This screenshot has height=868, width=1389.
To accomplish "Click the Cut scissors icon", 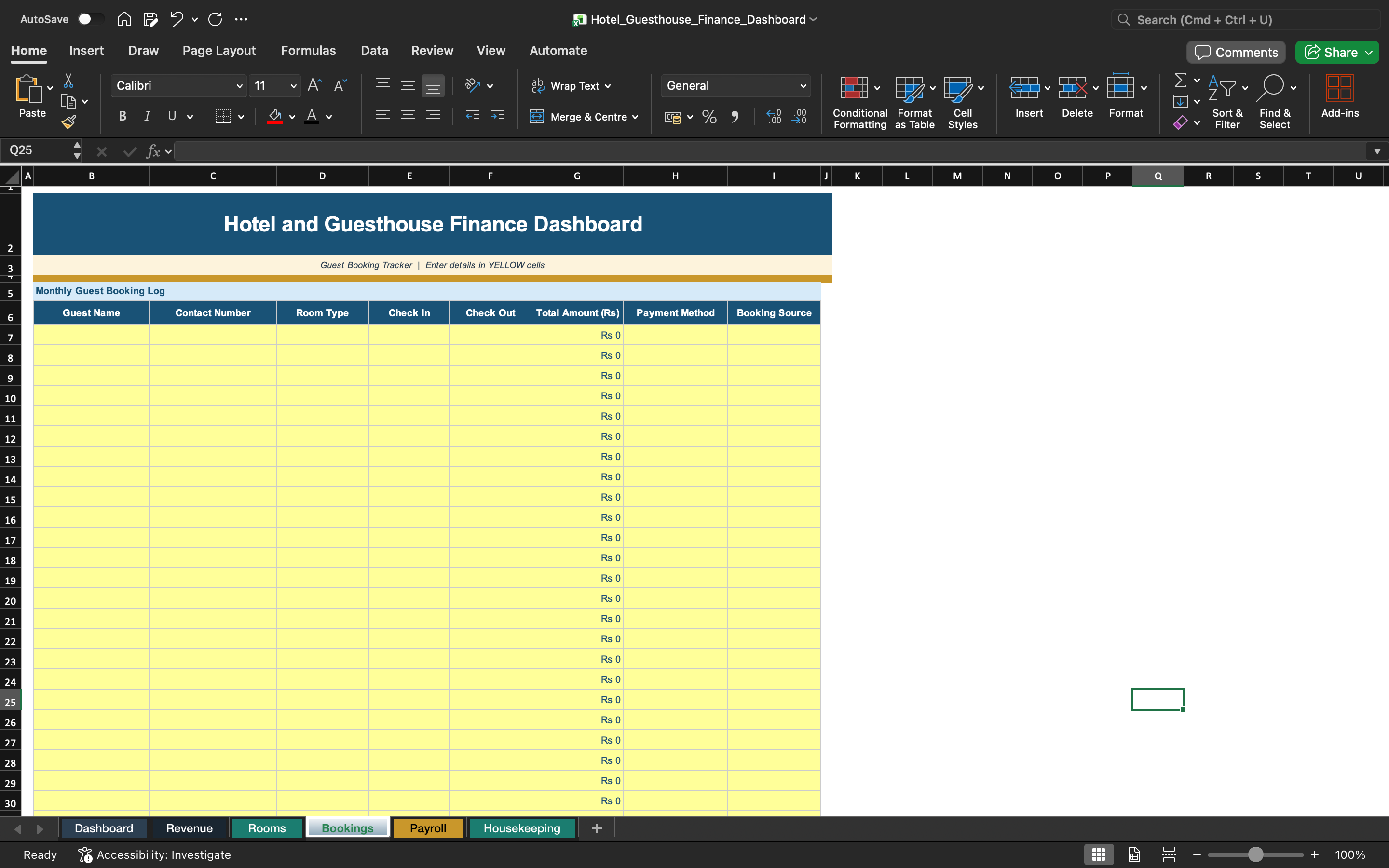I will pos(68,81).
